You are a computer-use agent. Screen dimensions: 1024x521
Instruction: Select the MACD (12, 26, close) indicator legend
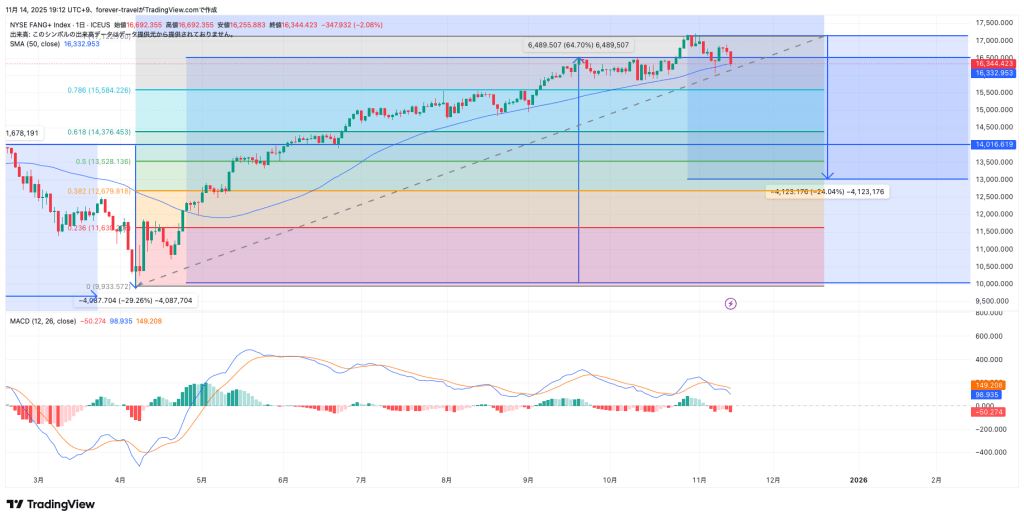pos(43,320)
